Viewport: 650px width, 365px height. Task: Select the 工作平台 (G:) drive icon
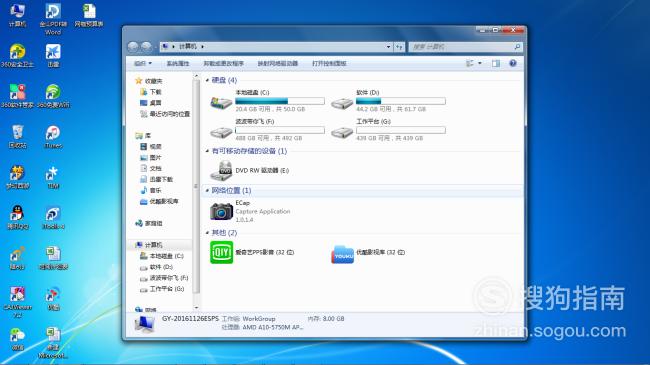342,132
